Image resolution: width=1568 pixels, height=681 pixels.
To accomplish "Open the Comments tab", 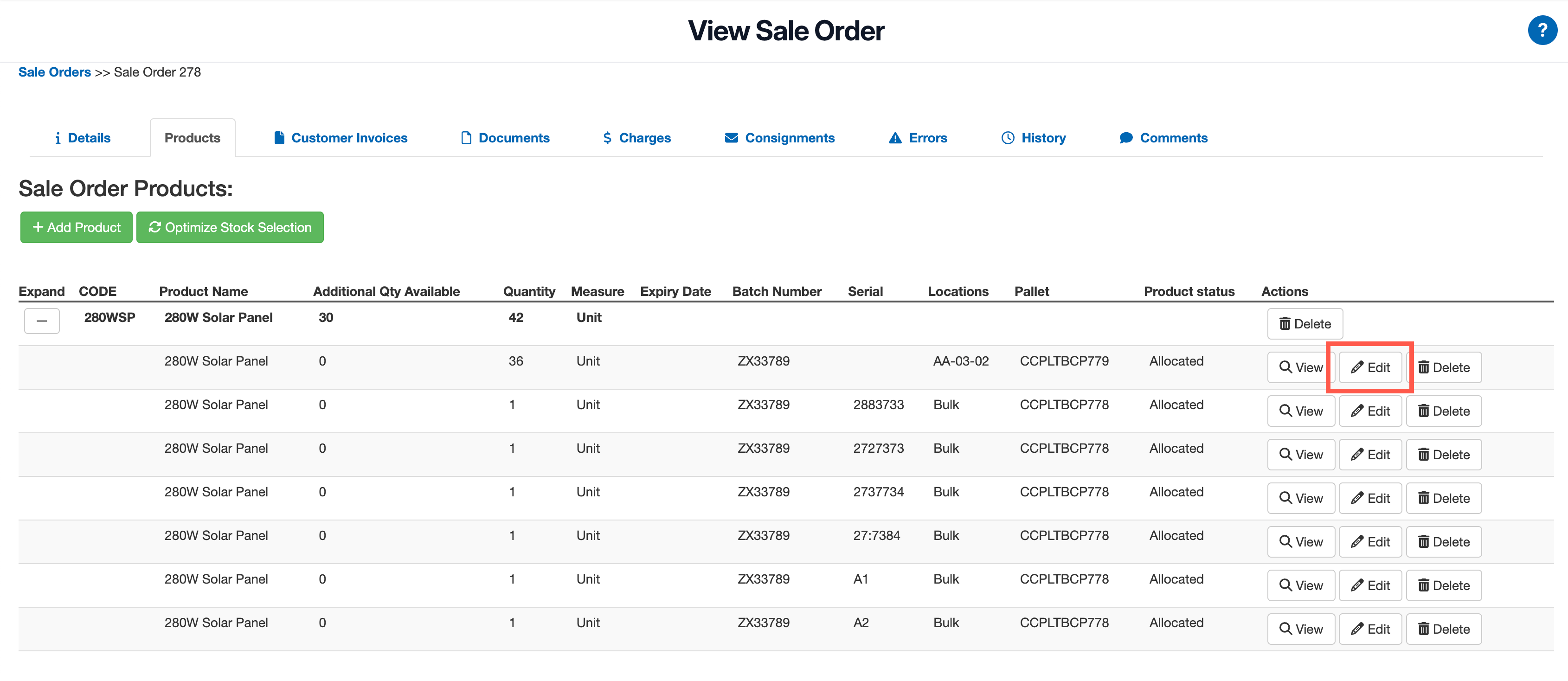I will (x=1163, y=138).
